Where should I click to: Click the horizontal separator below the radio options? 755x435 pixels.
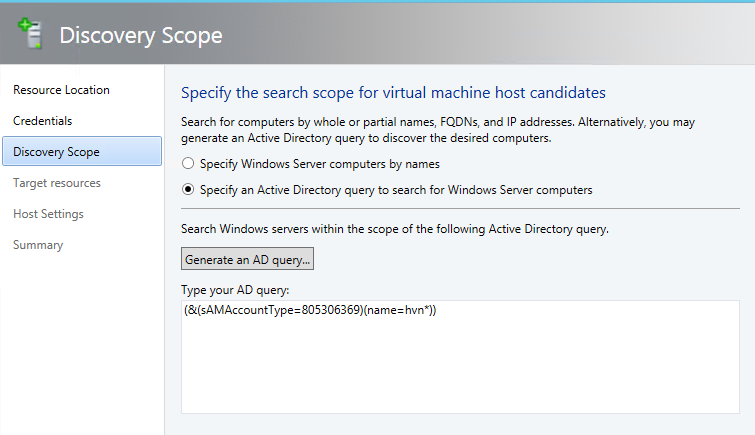coord(460,209)
